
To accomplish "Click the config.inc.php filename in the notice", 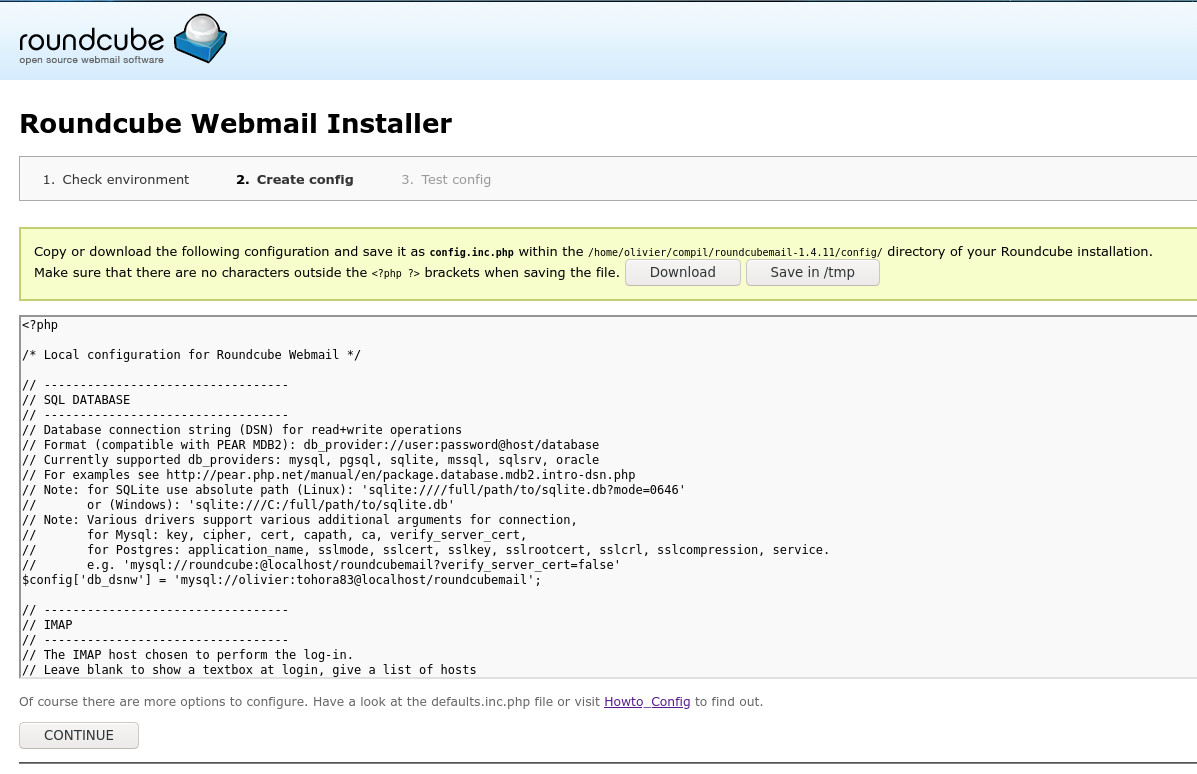I will coord(471,252).
